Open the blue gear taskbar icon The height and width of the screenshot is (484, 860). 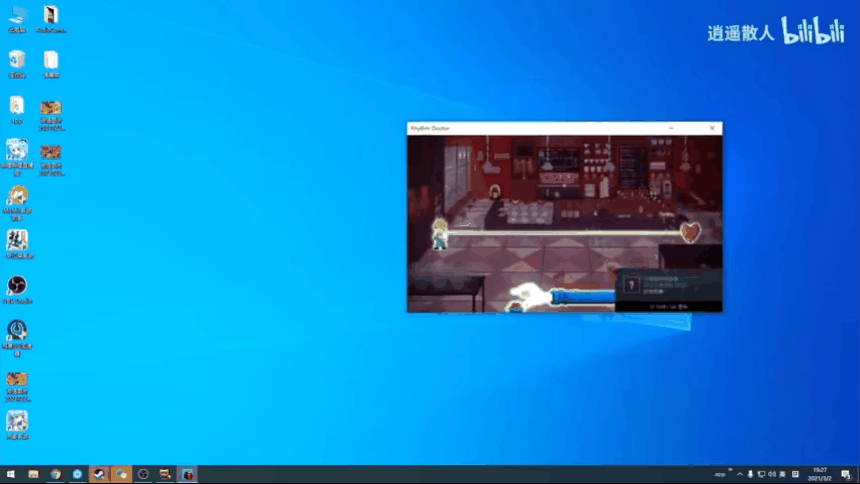coord(77,474)
